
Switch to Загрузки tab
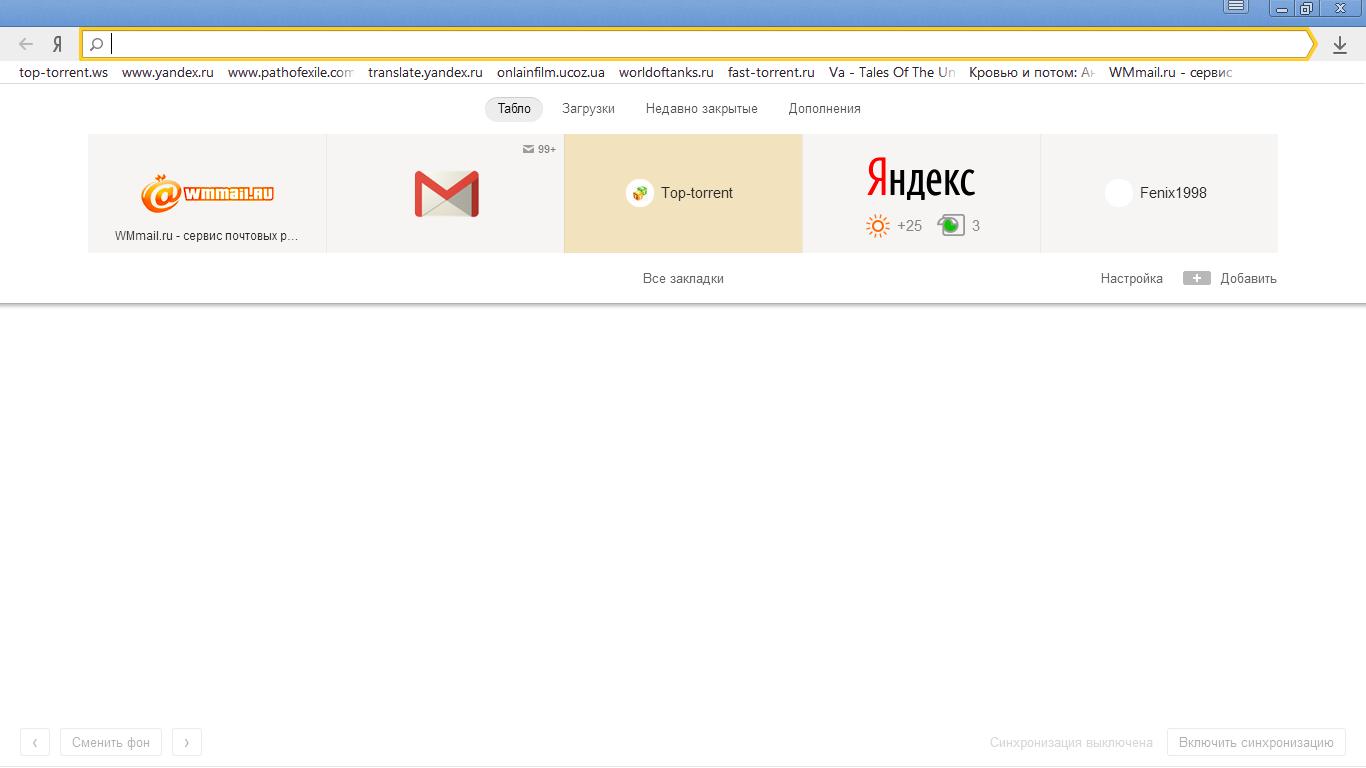point(588,108)
